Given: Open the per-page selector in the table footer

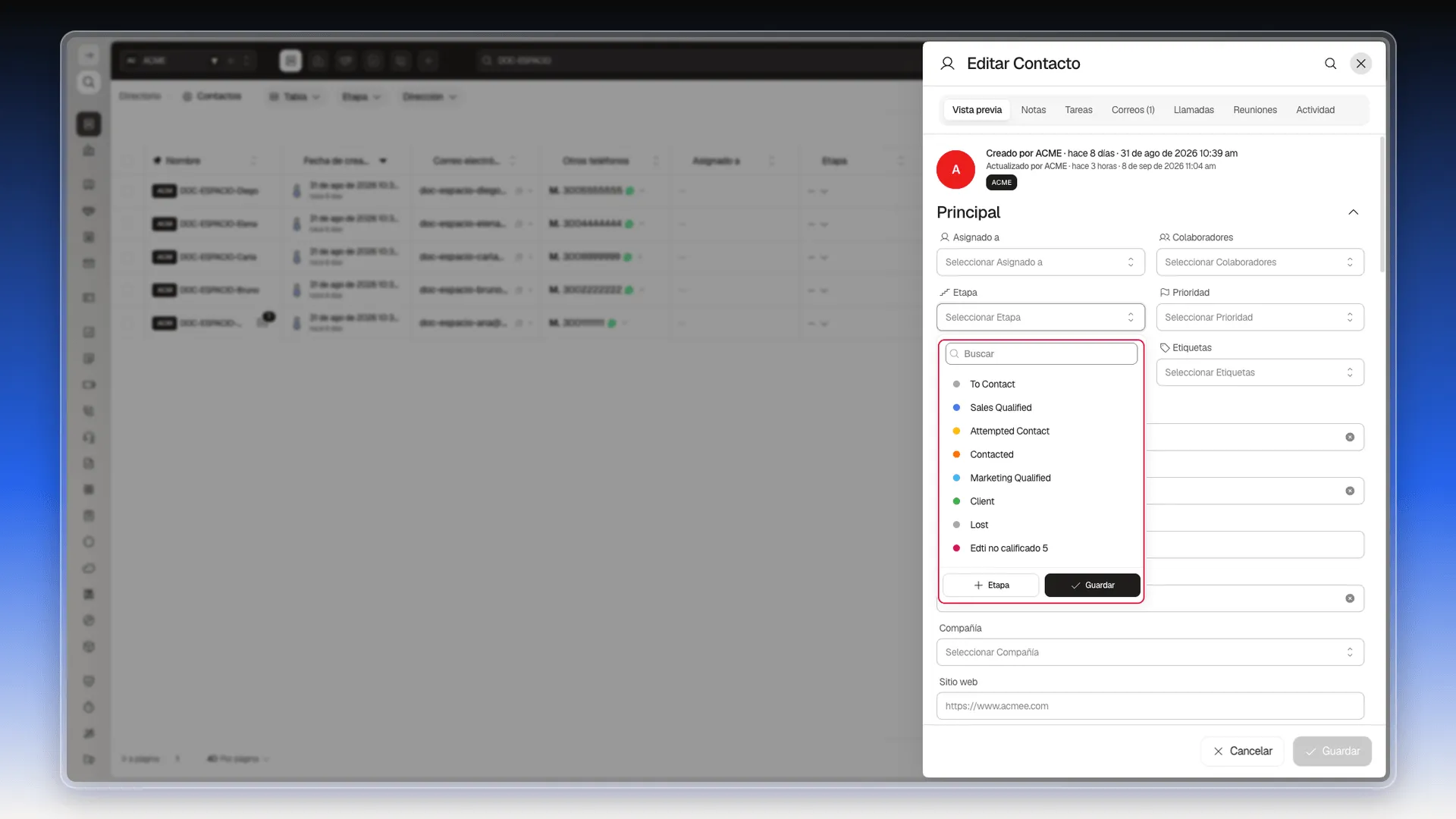Looking at the screenshot, I should pyautogui.click(x=237, y=759).
